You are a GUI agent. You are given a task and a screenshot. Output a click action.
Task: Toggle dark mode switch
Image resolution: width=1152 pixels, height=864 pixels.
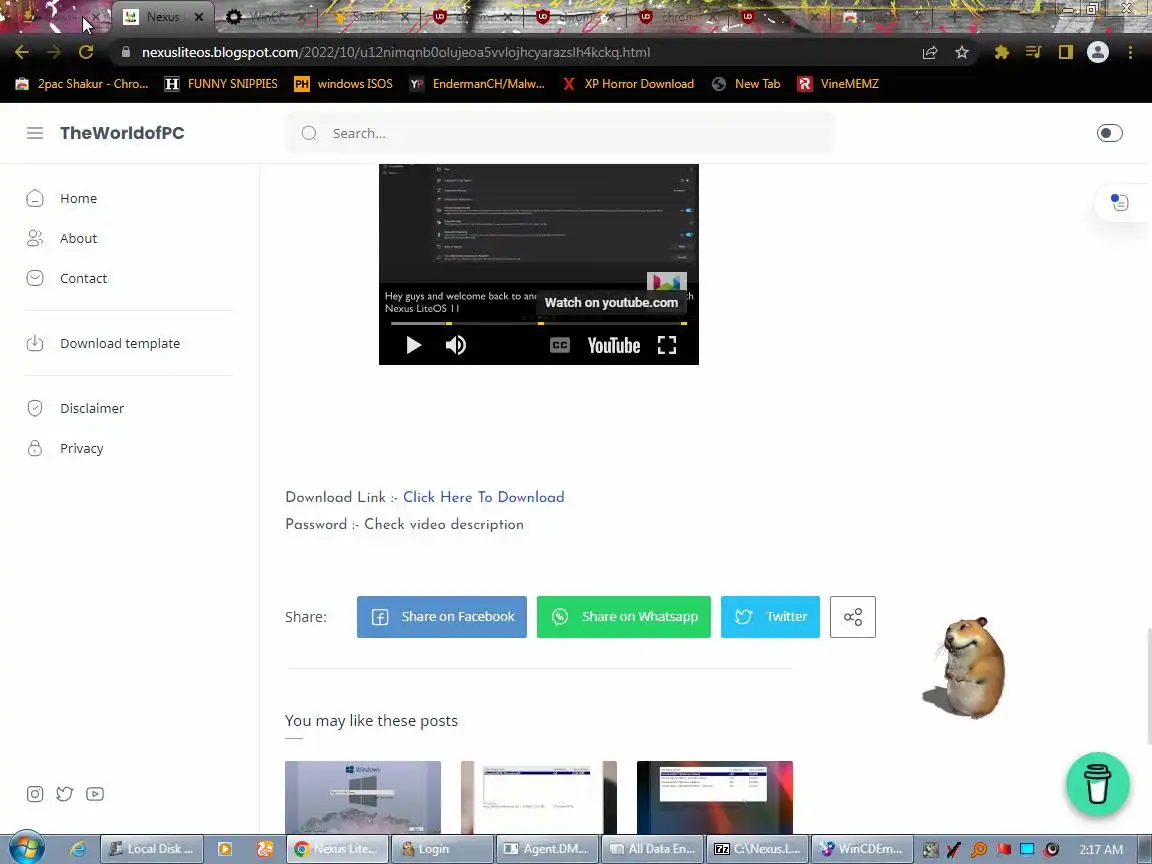[1109, 133]
